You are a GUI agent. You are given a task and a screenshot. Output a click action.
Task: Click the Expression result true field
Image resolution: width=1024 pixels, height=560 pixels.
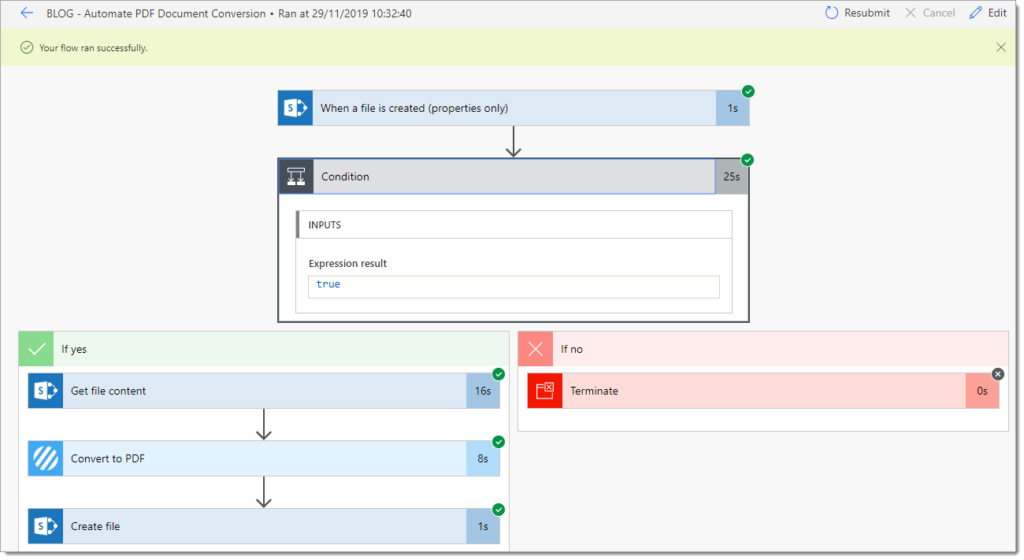[513, 287]
